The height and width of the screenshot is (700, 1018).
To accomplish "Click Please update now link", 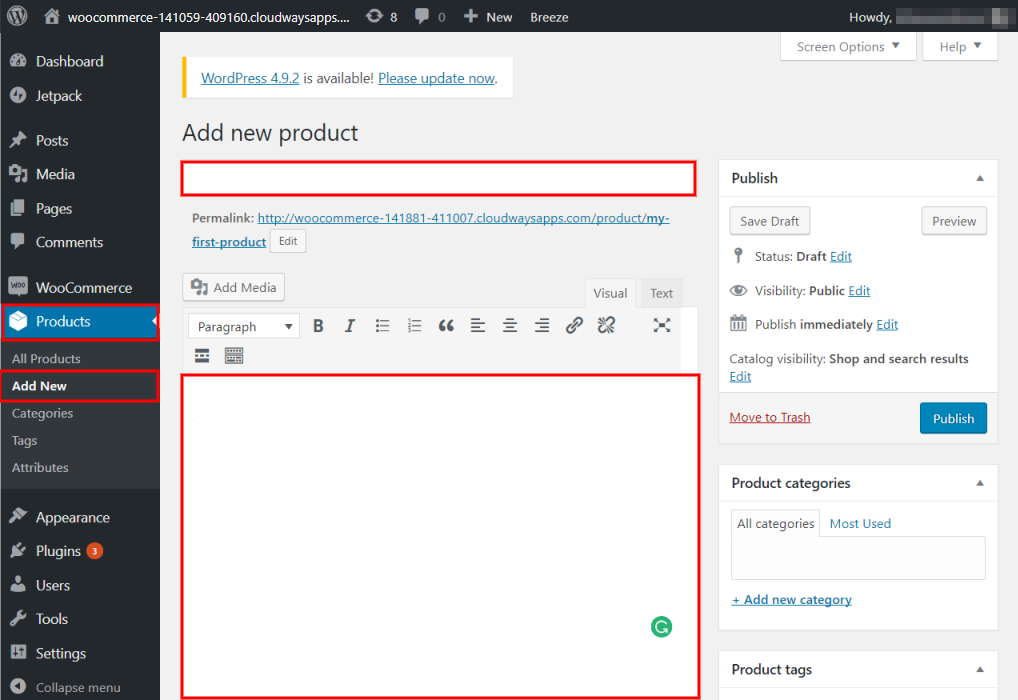I will point(436,78).
